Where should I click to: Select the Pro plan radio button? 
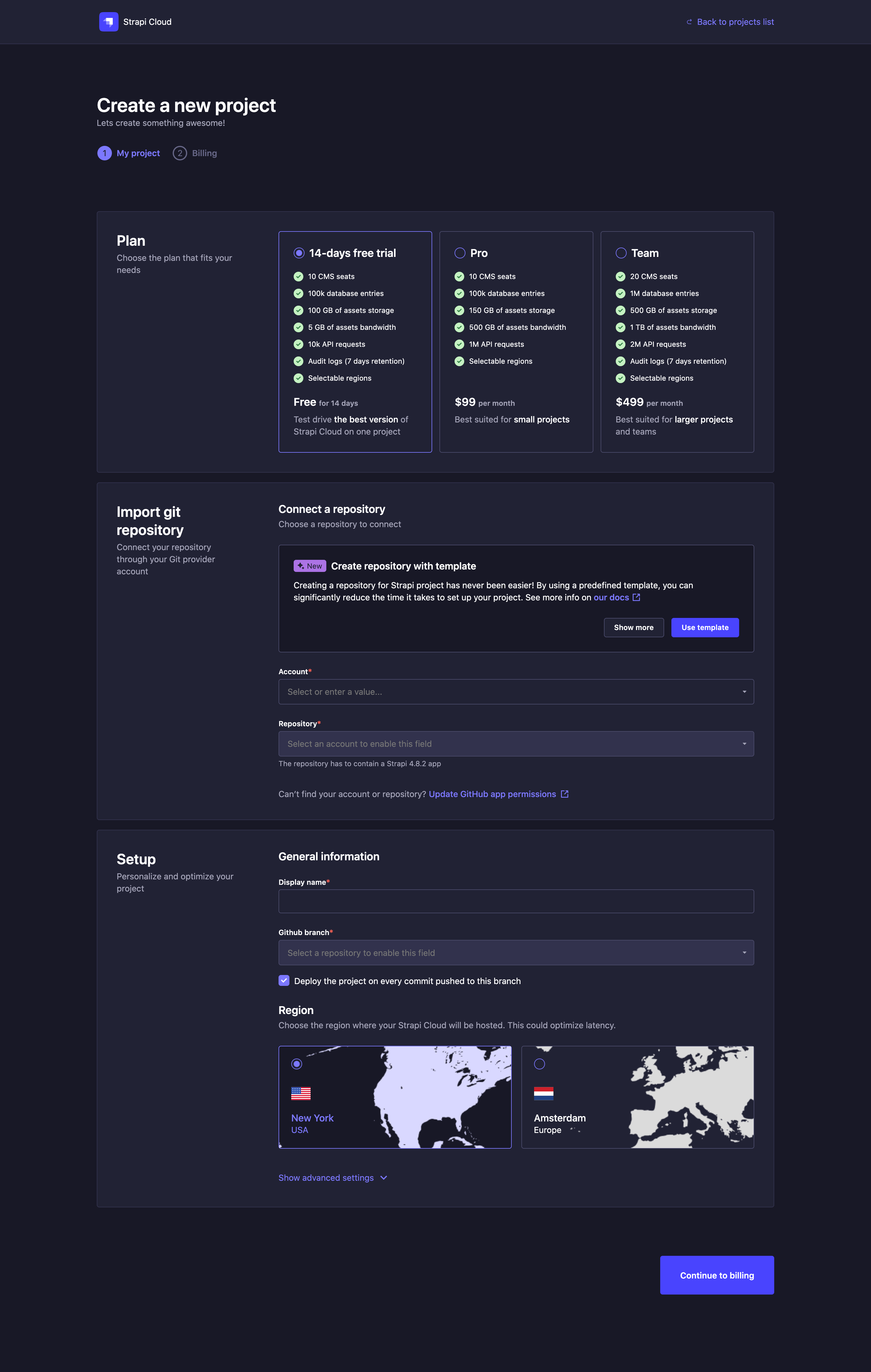459,253
